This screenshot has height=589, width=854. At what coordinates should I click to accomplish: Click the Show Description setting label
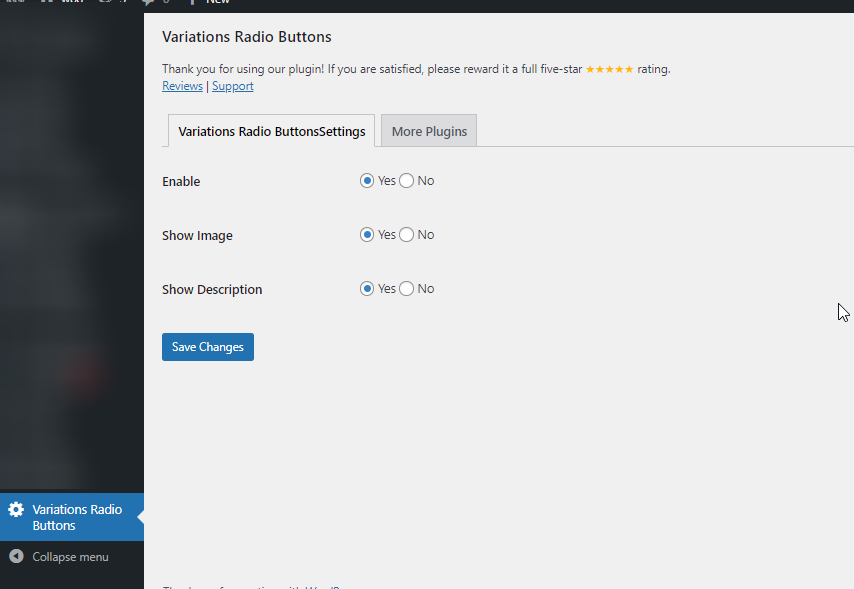click(212, 289)
